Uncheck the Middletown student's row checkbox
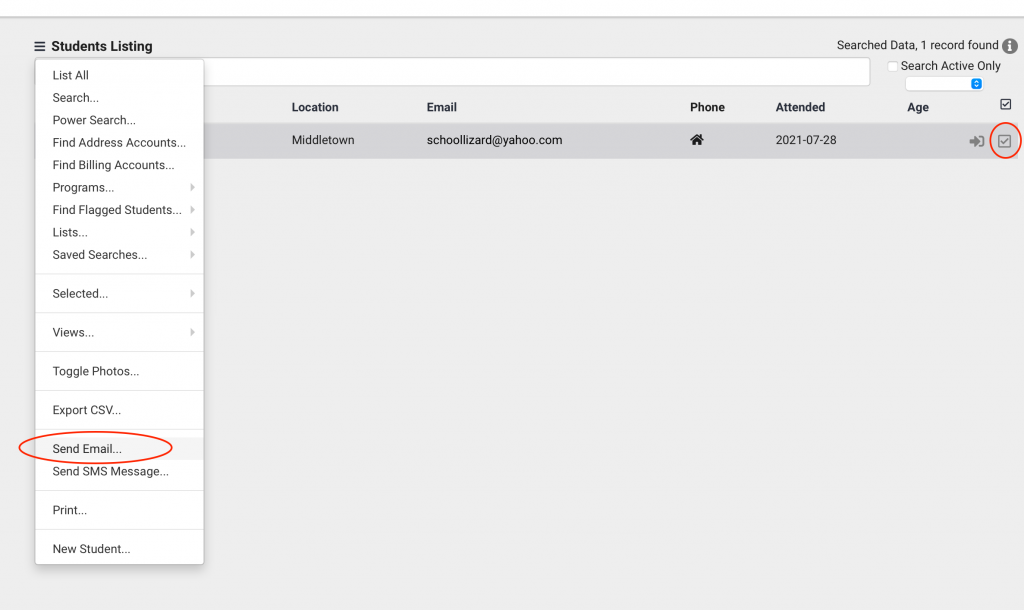 pyautogui.click(x=1005, y=140)
